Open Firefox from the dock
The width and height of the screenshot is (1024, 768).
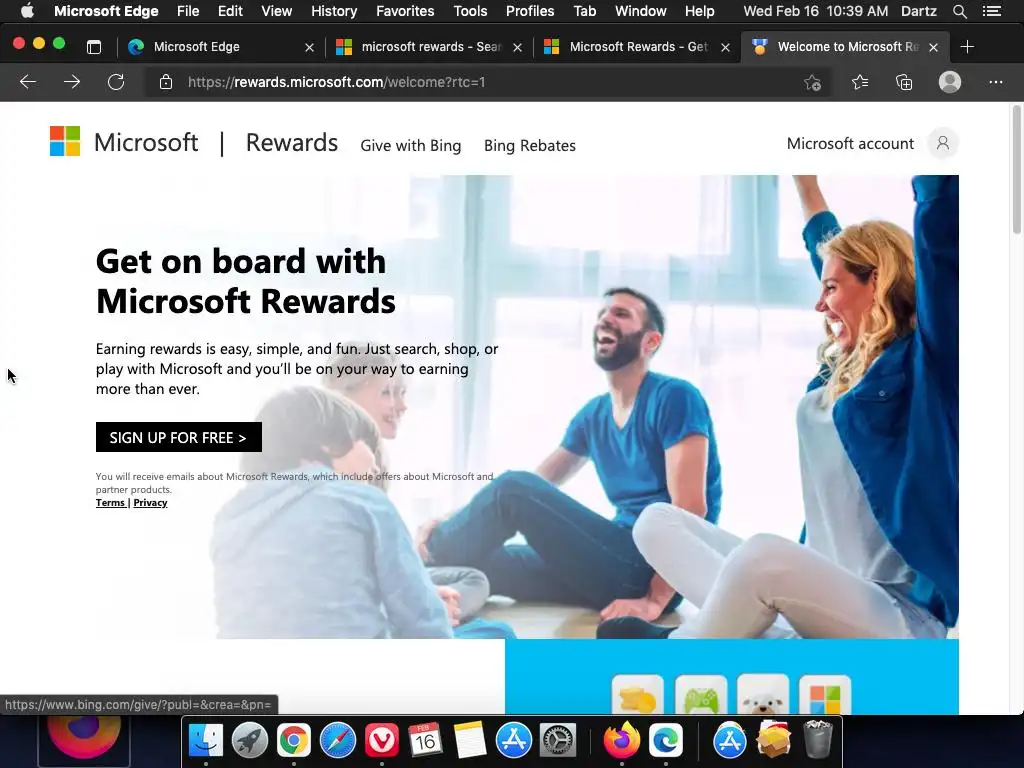(x=622, y=740)
